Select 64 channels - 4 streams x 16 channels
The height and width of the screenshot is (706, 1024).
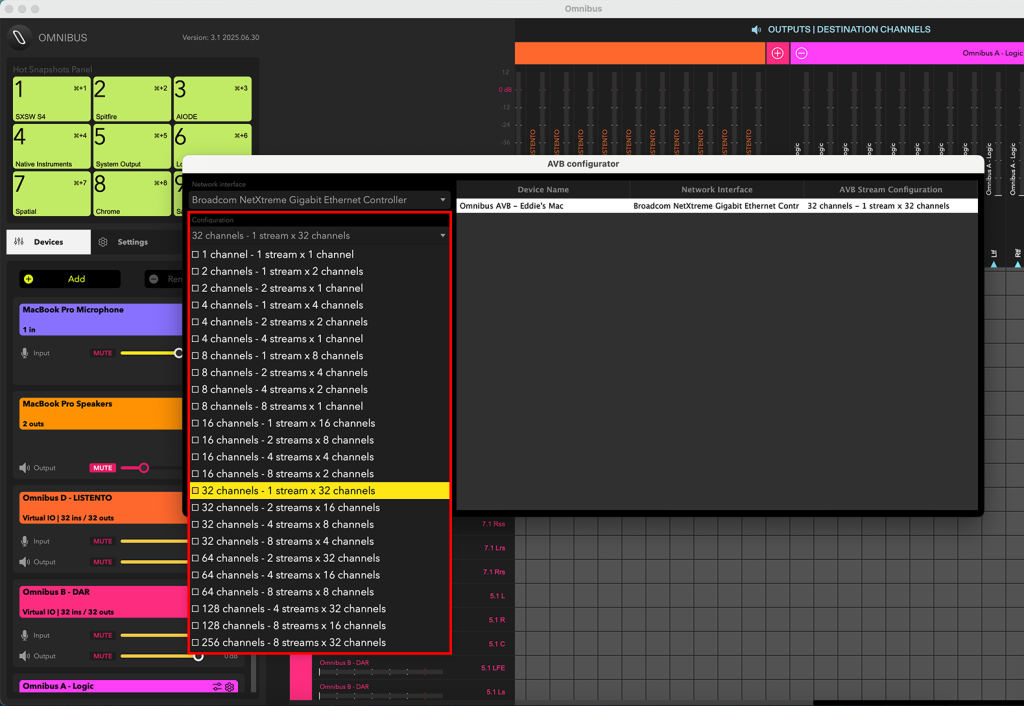(x=319, y=575)
